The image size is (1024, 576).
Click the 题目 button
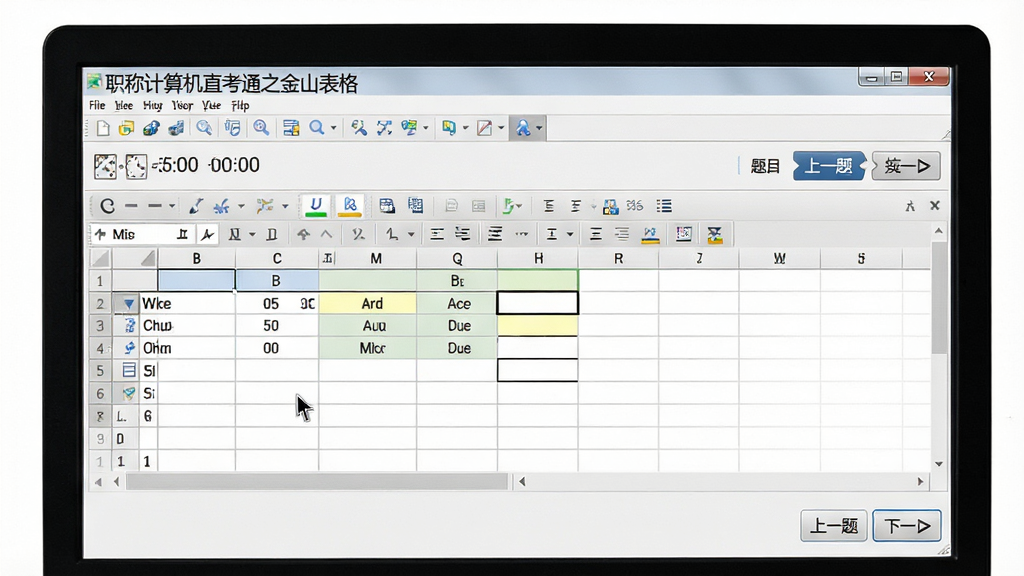(x=765, y=166)
